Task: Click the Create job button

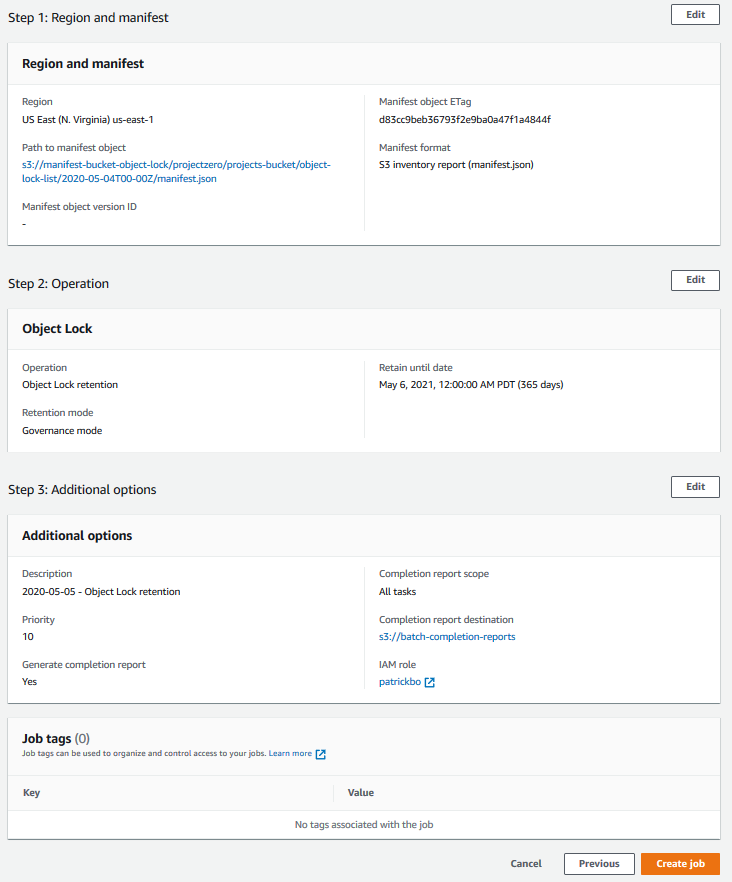Action: [680, 863]
